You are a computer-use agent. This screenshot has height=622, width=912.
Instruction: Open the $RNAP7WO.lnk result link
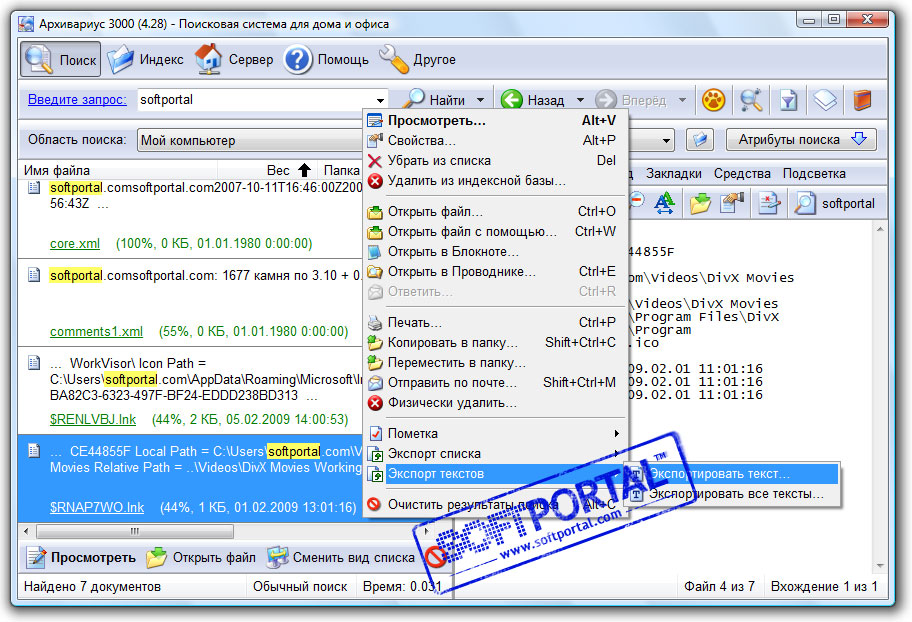[x=97, y=507]
